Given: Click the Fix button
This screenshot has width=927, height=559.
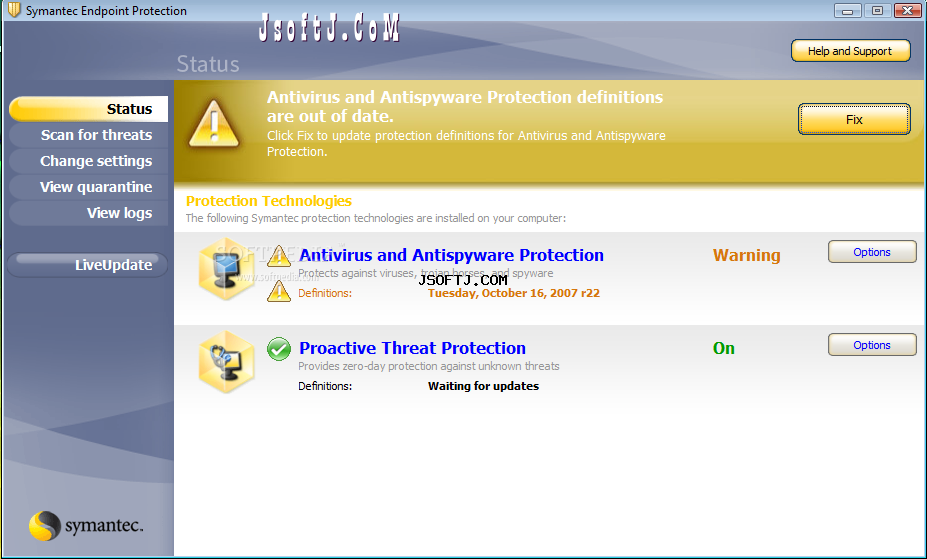Looking at the screenshot, I should click(854, 119).
